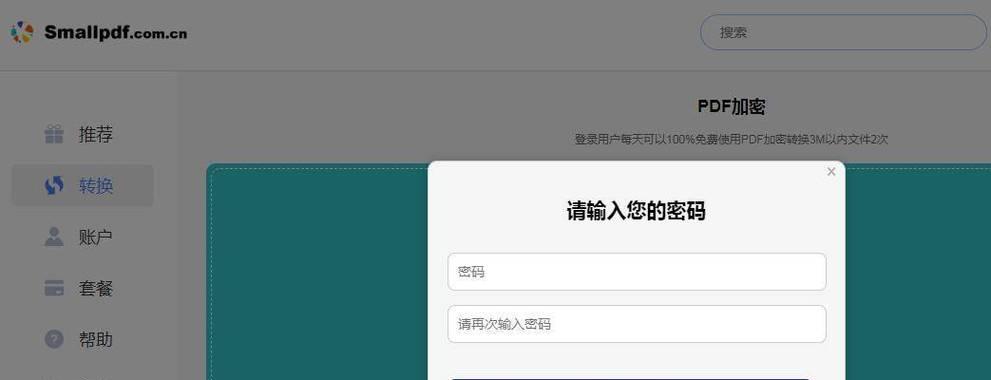Click the Smallpdf colorful logo icon
Screen dimensions: 991x380
pyautogui.click(x=23, y=32)
